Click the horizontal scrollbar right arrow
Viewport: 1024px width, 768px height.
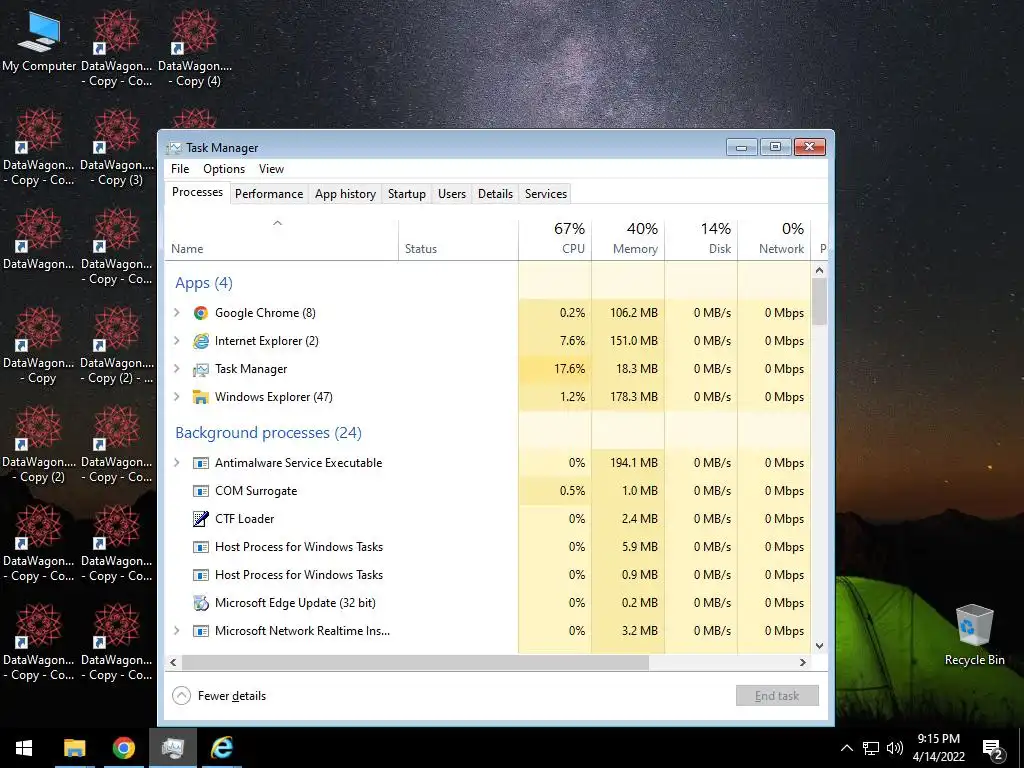coord(803,662)
